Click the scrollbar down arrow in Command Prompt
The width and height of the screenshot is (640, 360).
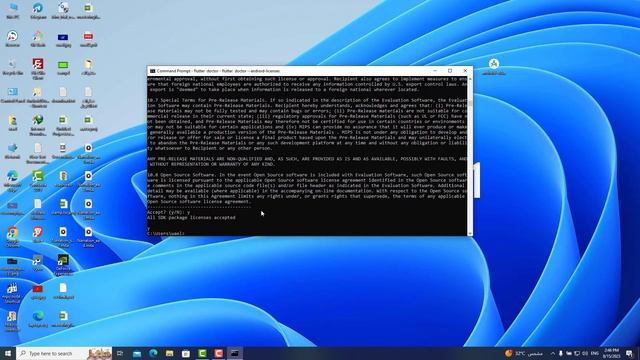pos(470,233)
